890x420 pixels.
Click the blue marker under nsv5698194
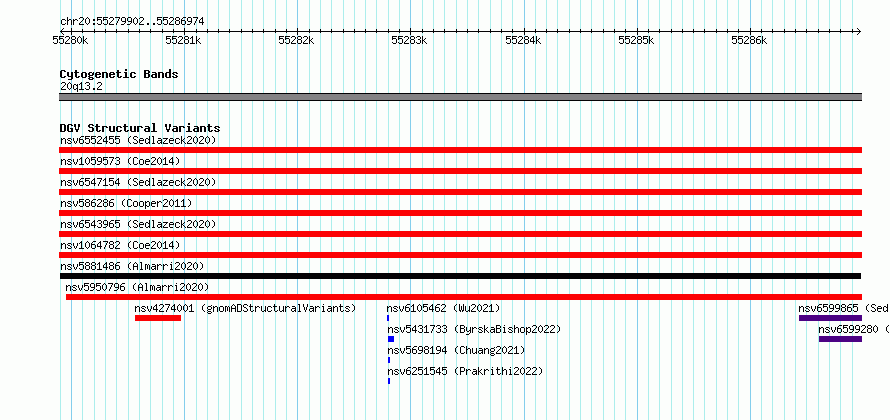(389, 360)
